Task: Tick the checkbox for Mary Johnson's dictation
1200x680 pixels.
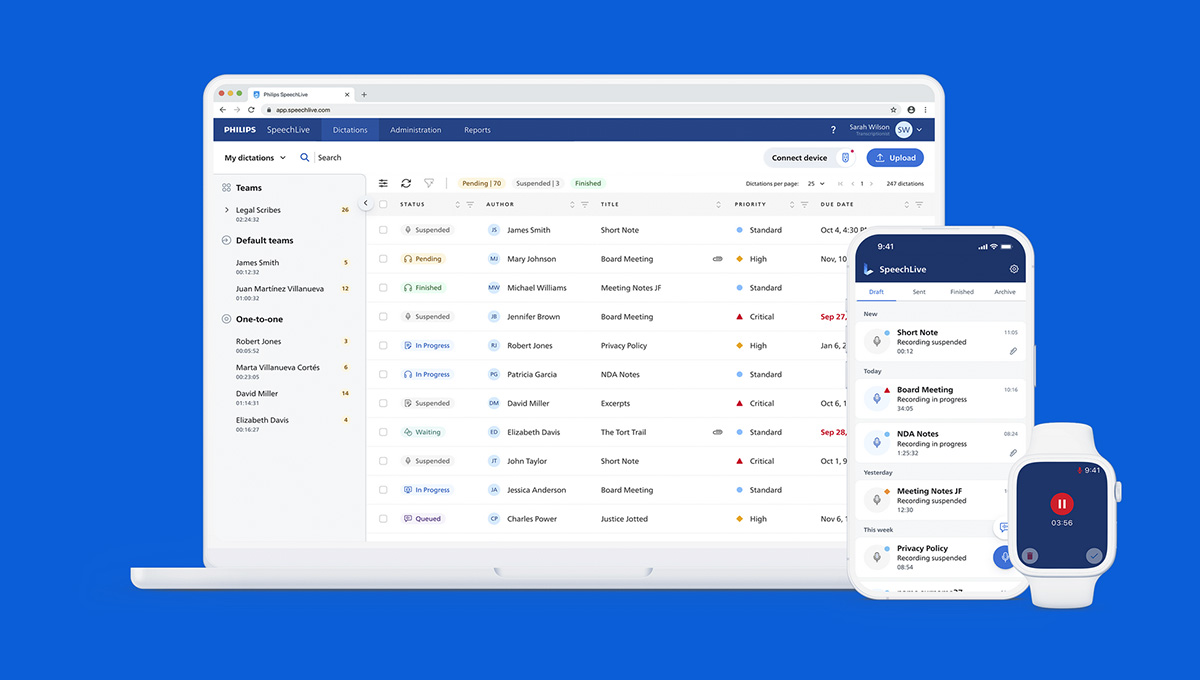Action: (383, 259)
